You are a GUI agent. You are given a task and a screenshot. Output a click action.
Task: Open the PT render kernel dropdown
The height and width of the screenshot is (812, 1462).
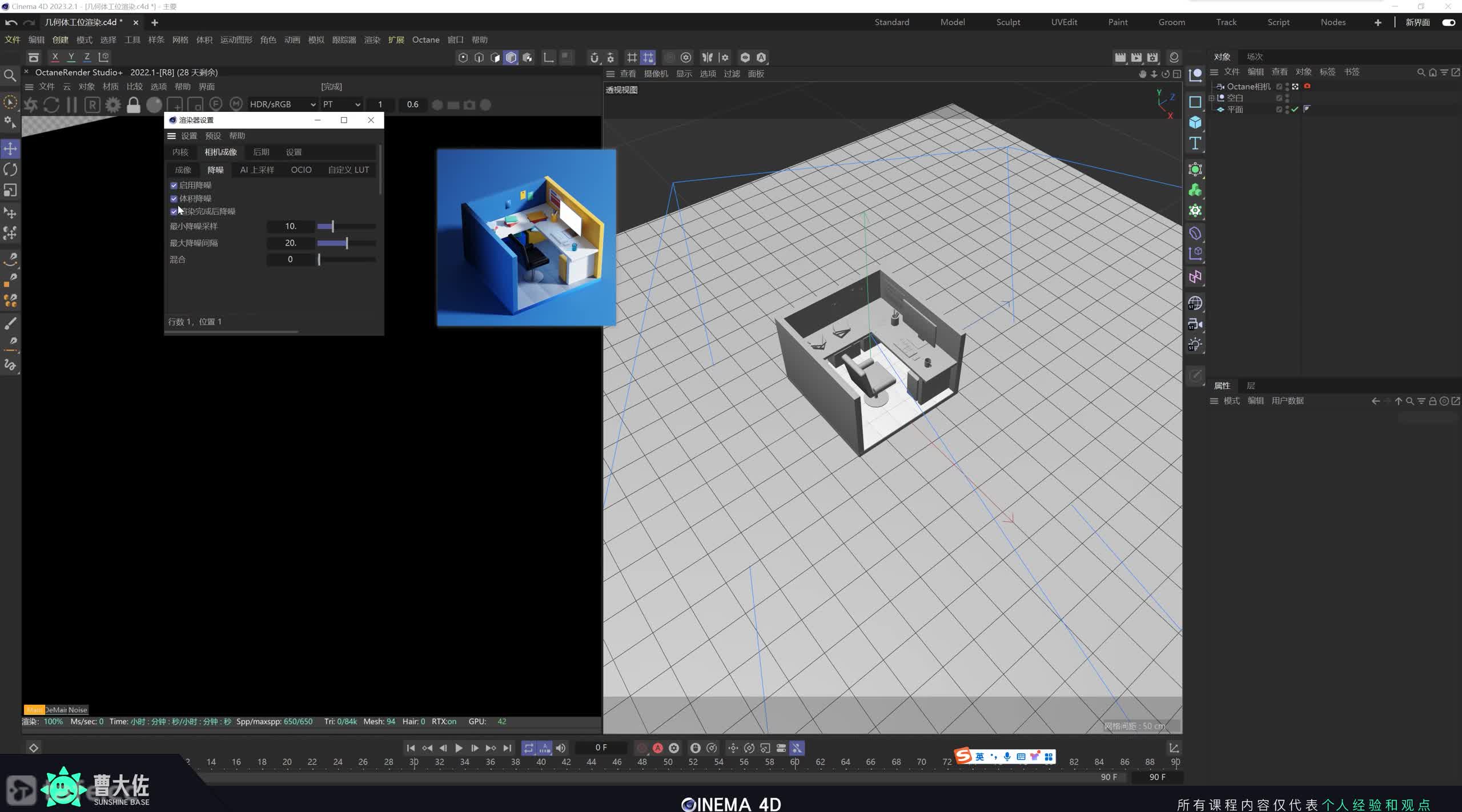pos(342,104)
